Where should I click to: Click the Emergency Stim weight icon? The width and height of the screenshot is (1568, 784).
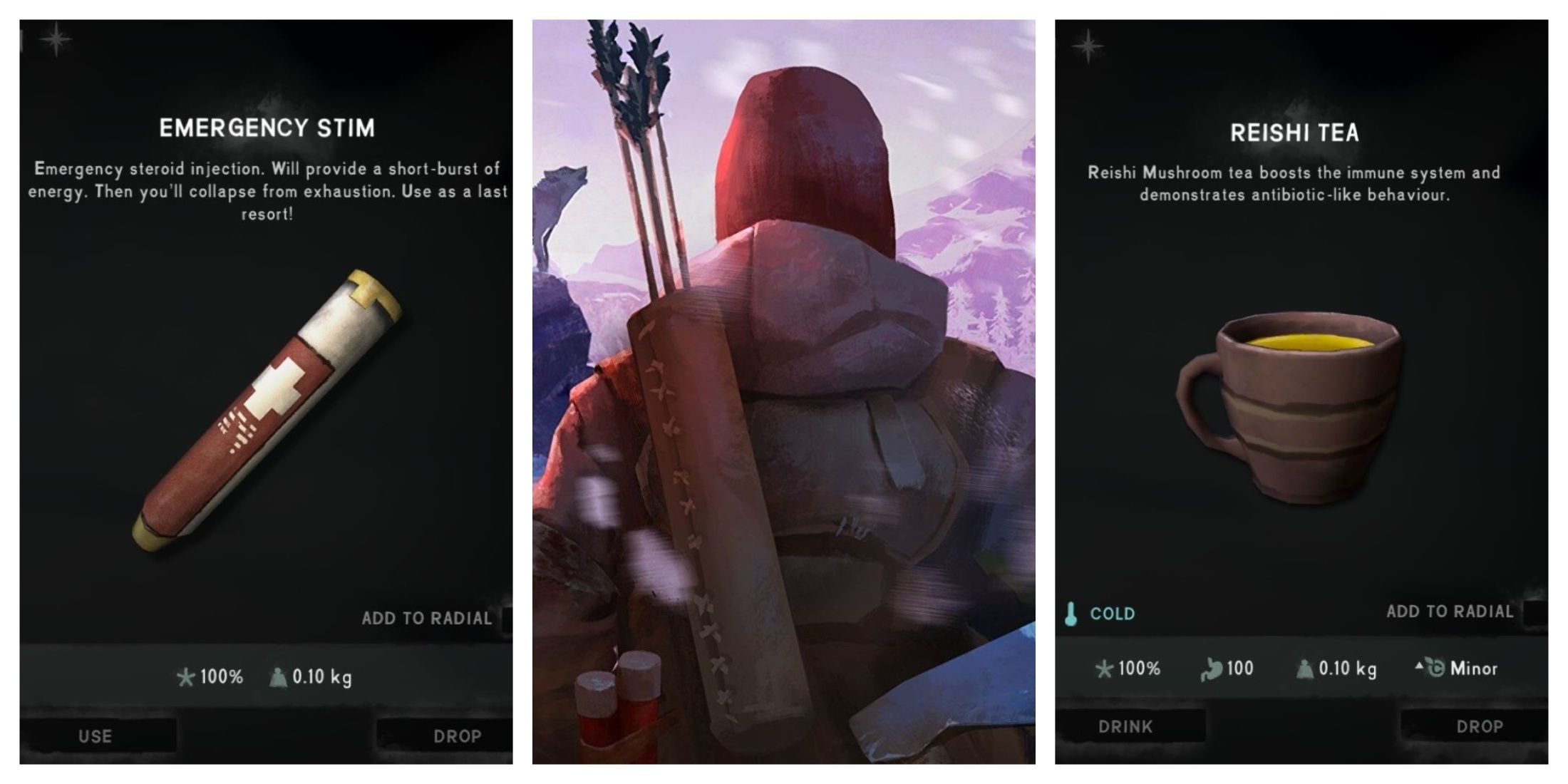tap(277, 676)
